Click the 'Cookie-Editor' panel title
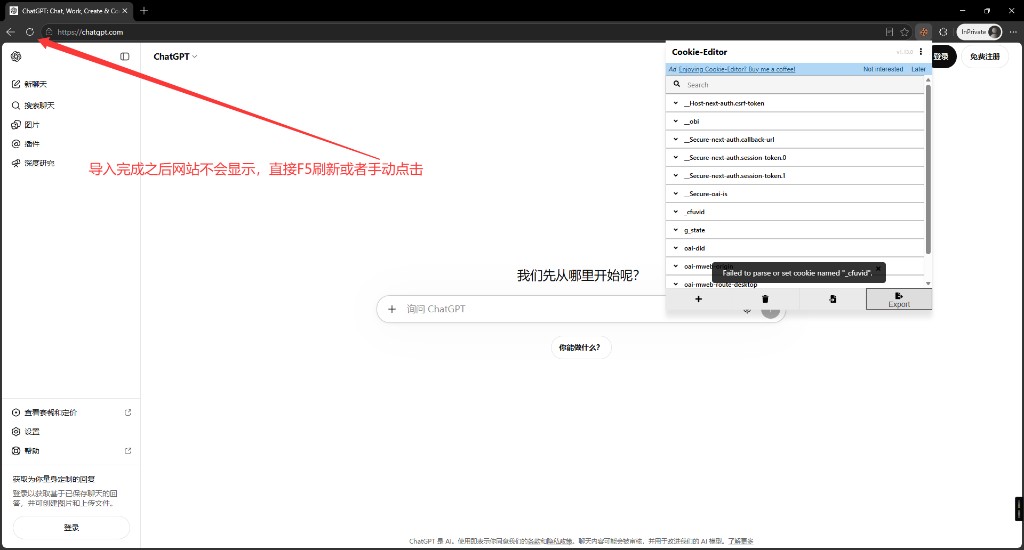The height and width of the screenshot is (550, 1024). pyautogui.click(x=699, y=52)
